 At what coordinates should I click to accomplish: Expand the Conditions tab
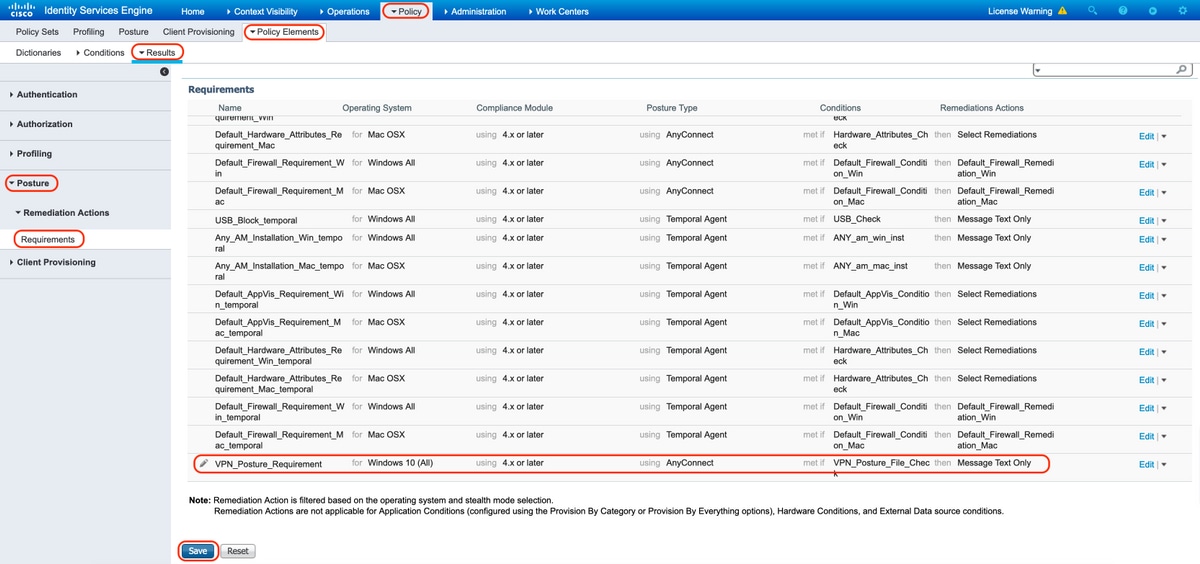100,53
